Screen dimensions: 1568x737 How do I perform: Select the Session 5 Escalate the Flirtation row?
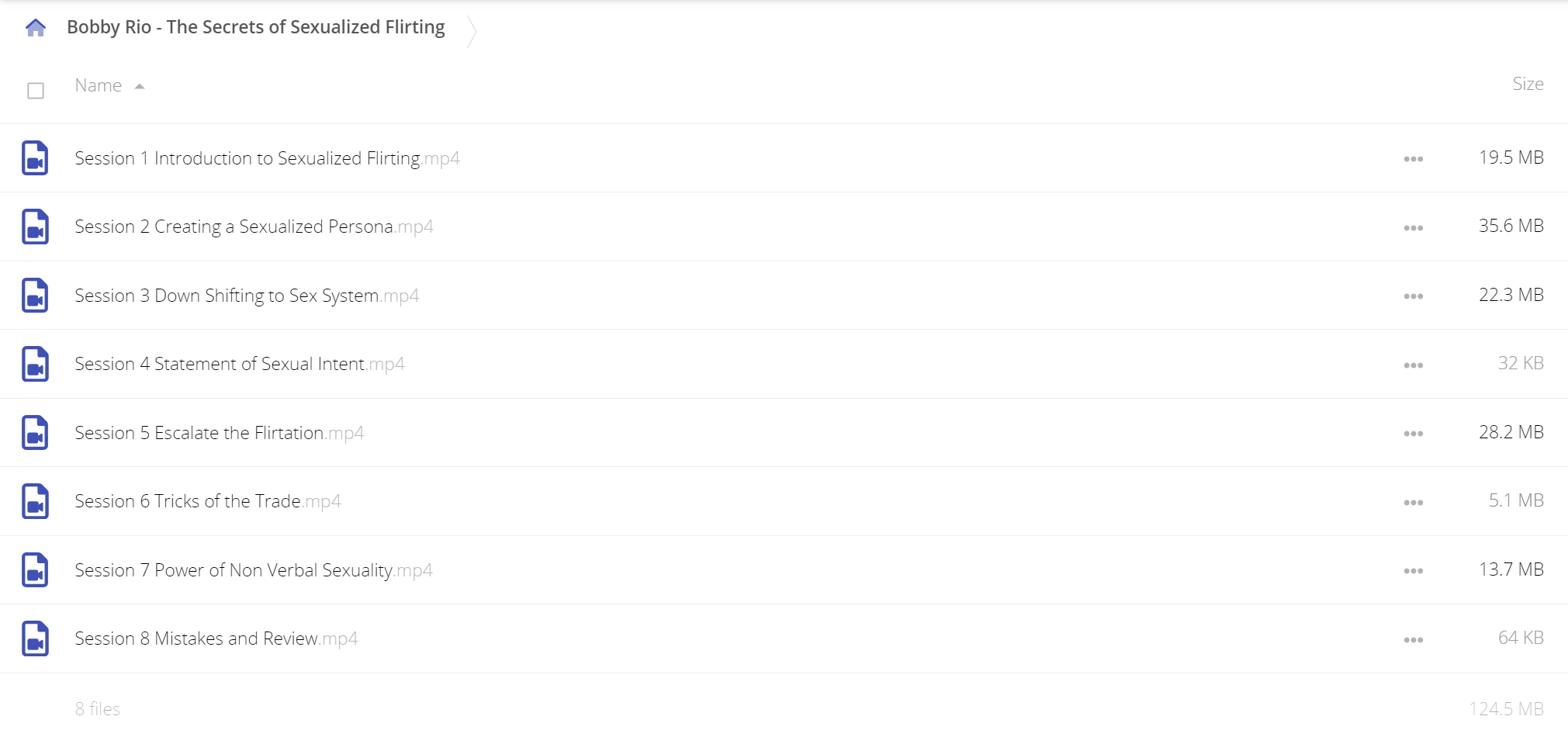click(784, 433)
